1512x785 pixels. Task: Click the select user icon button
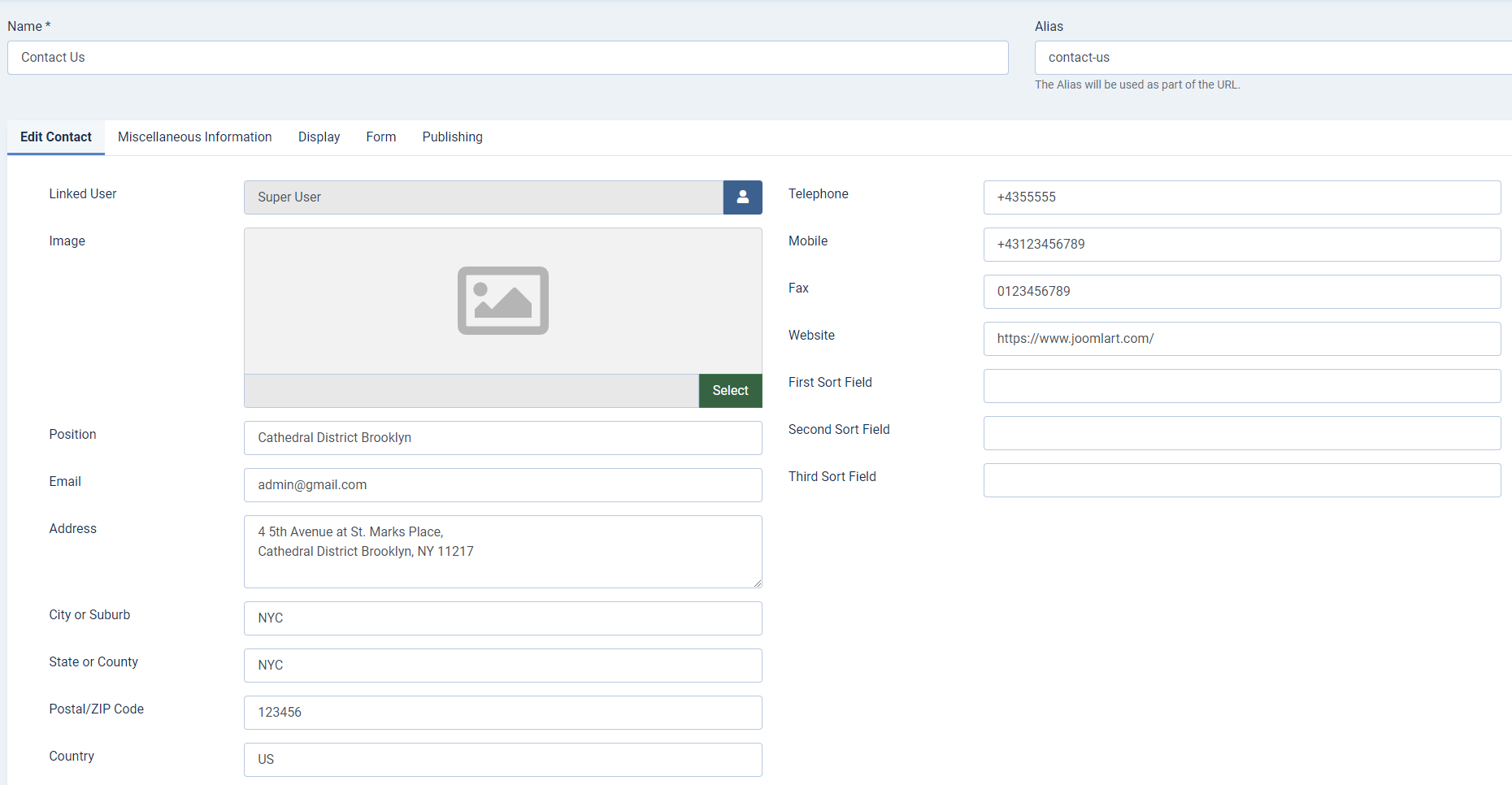742,197
